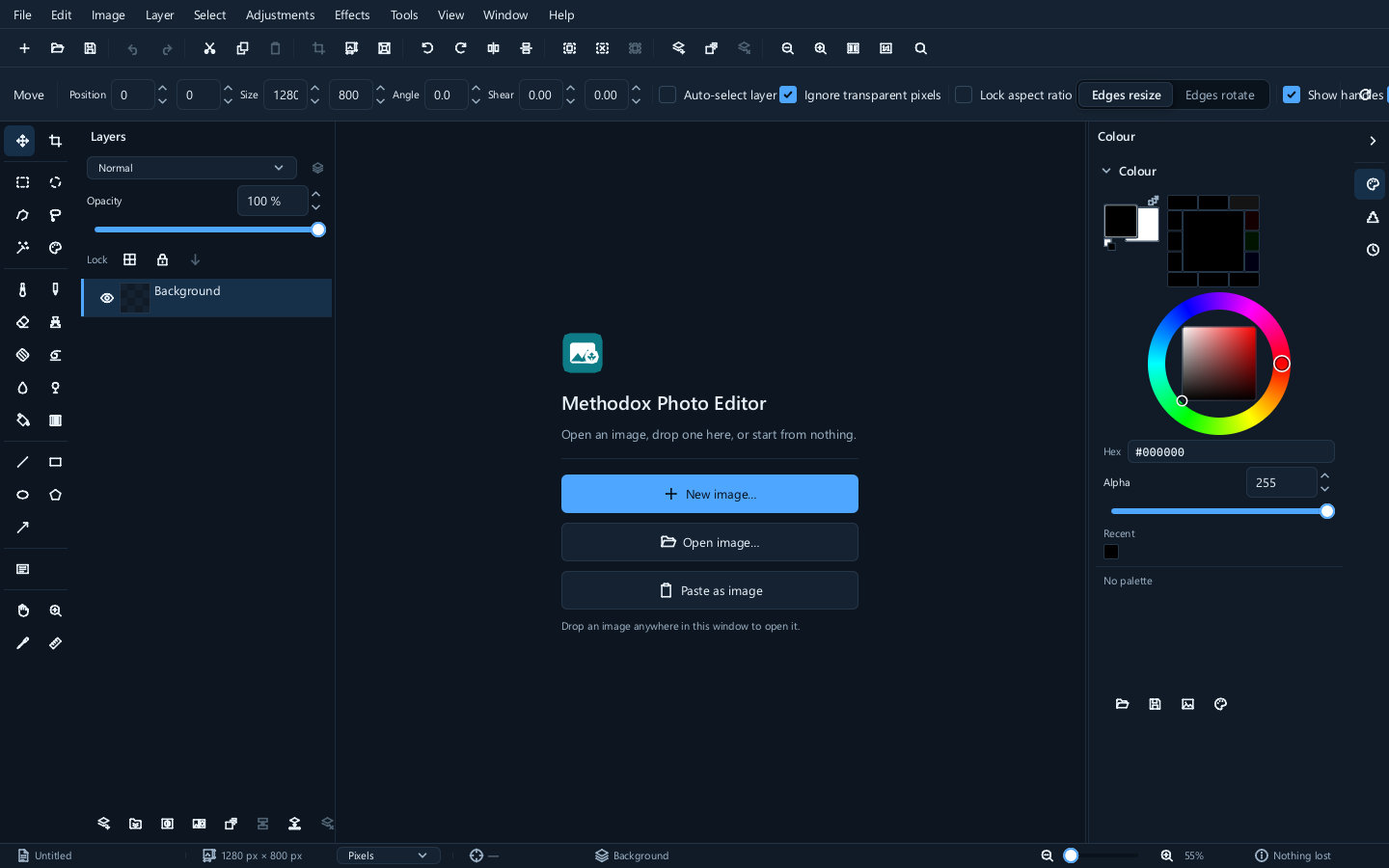This screenshot has width=1389, height=868.
Task: Select the Arrow shape tool
Action: [x=22, y=528]
